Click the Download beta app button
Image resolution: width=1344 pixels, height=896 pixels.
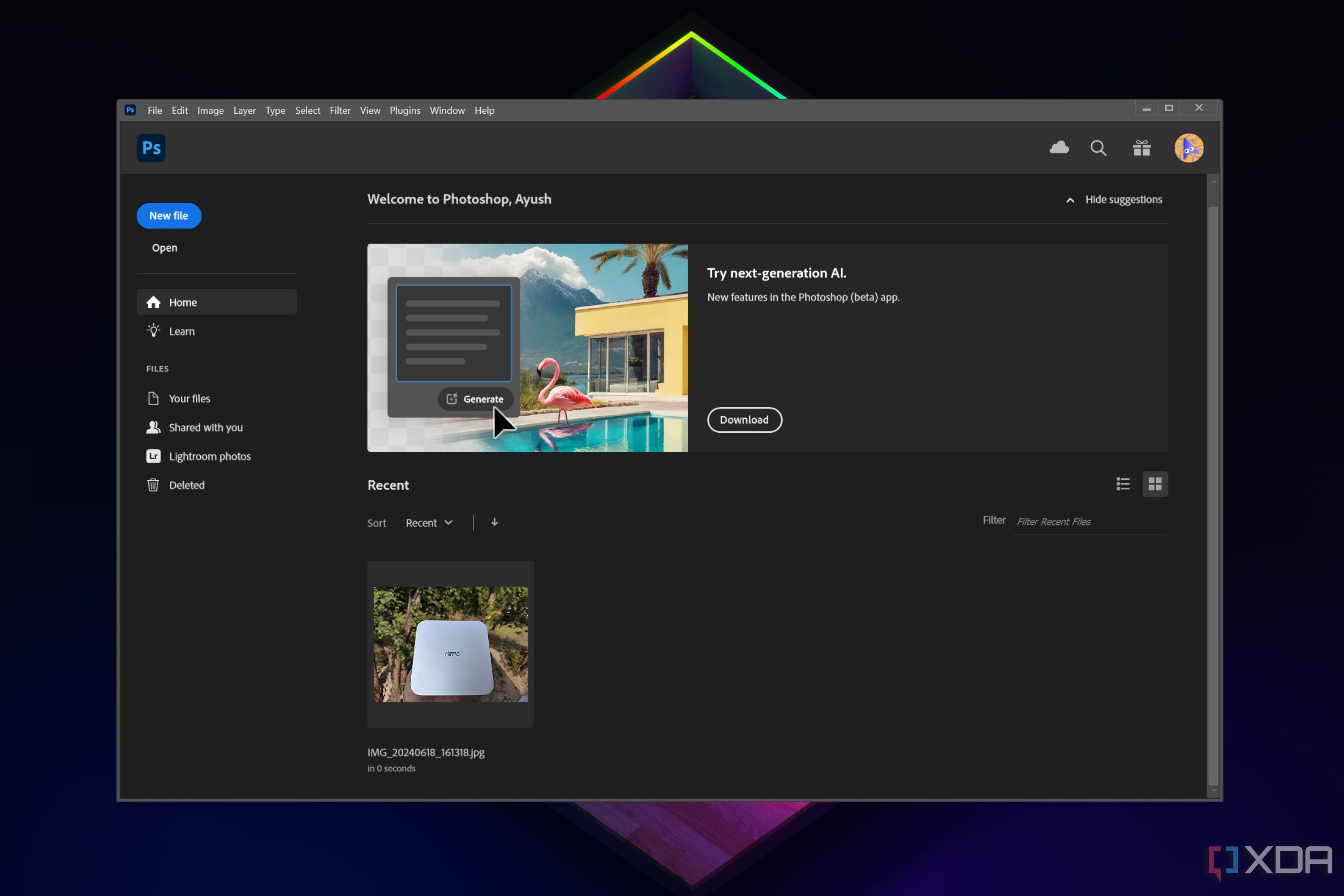pyautogui.click(x=744, y=419)
